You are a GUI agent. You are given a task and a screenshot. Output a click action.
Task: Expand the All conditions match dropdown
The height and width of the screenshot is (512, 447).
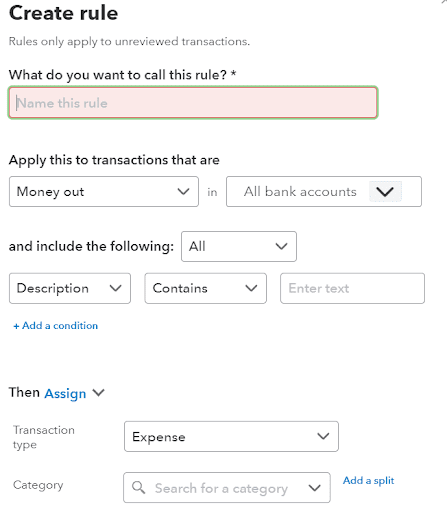click(239, 247)
